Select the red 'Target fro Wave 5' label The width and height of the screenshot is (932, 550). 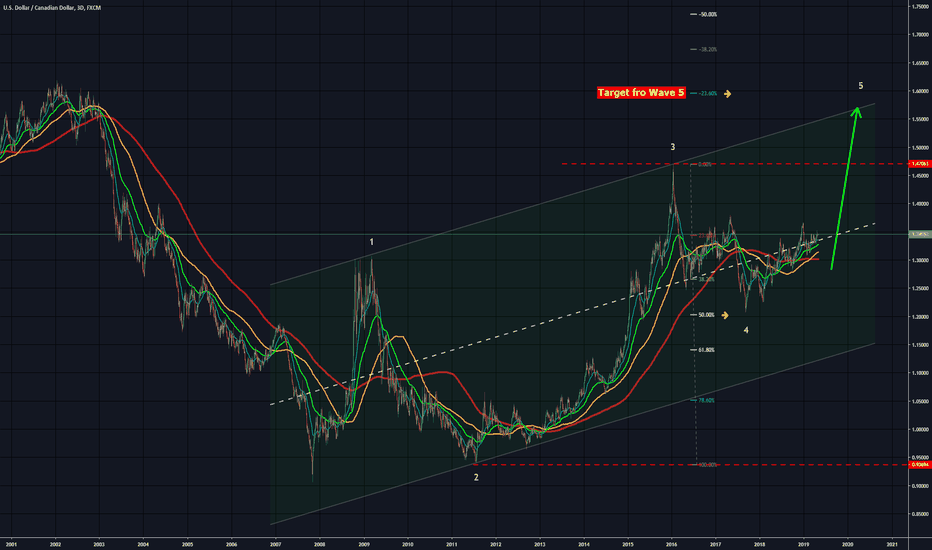(641, 93)
